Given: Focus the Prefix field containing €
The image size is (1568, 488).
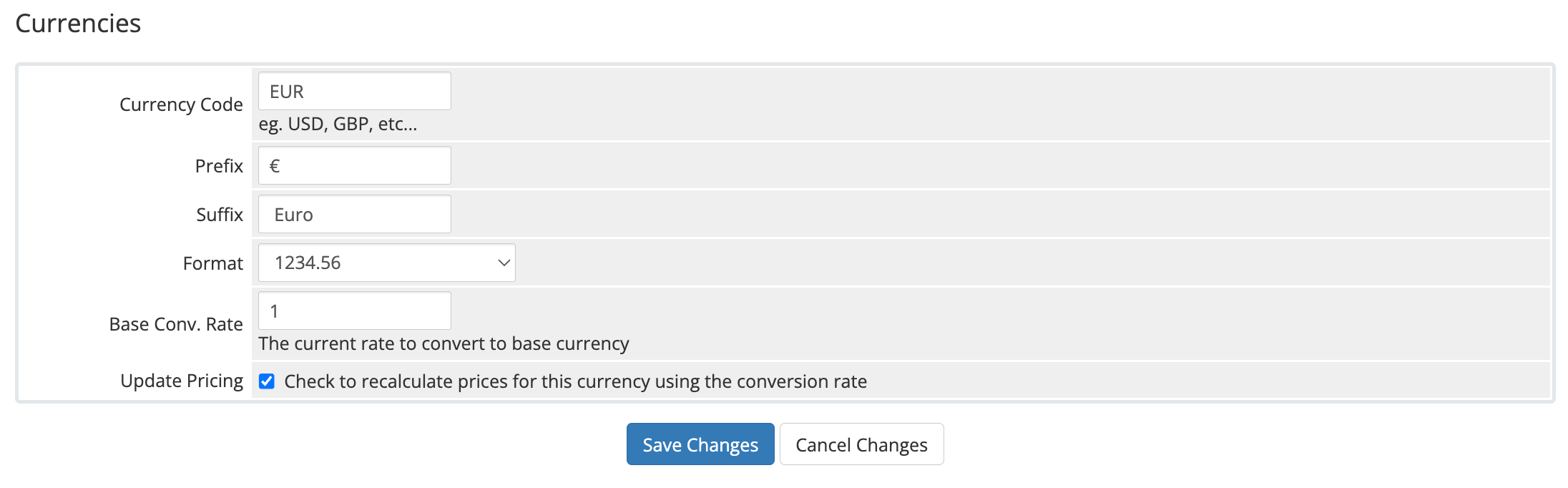Looking at the screenshot, I should click(354, 165).
